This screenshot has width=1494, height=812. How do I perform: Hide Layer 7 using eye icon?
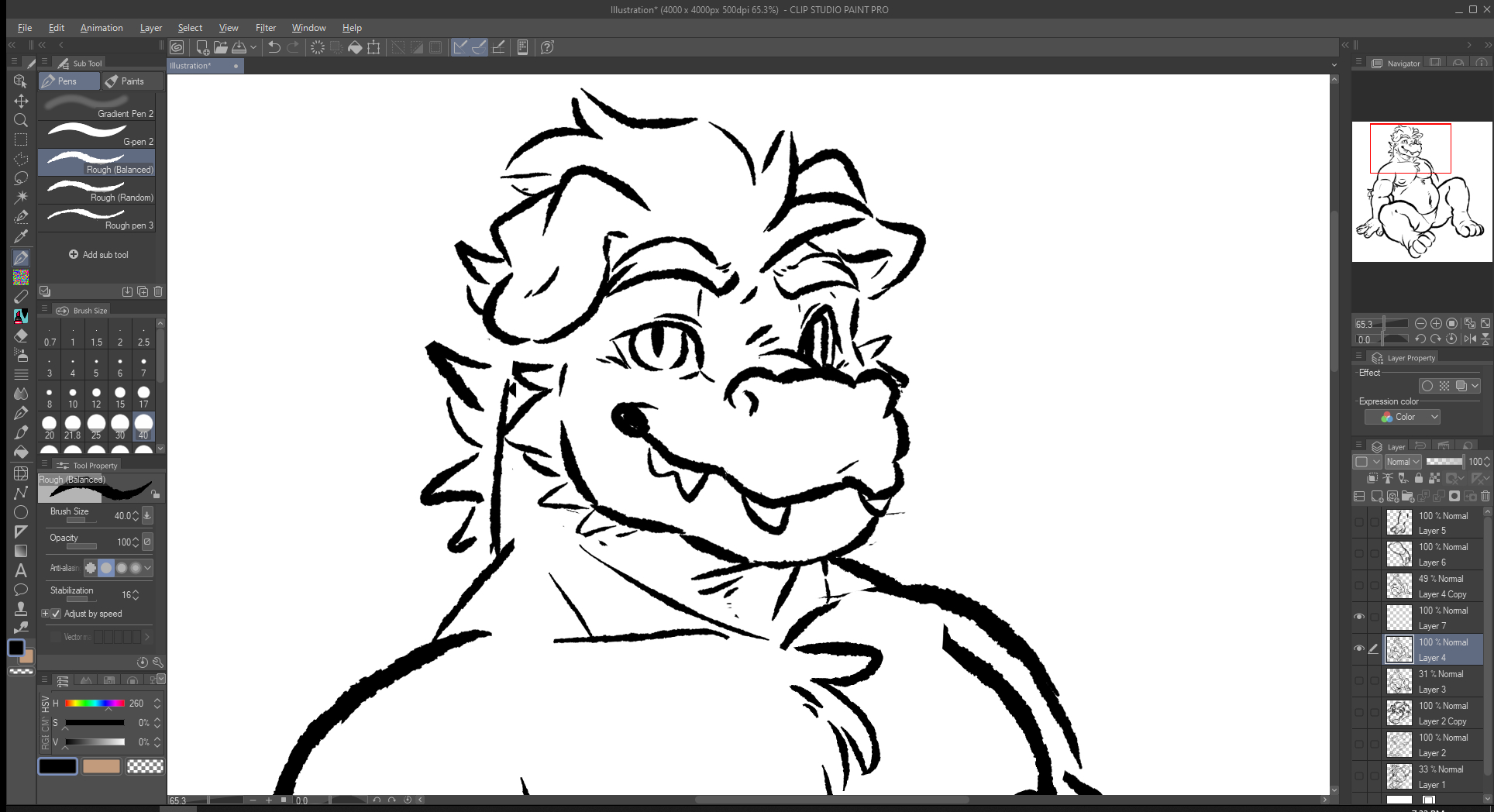tap(1359, 618)
